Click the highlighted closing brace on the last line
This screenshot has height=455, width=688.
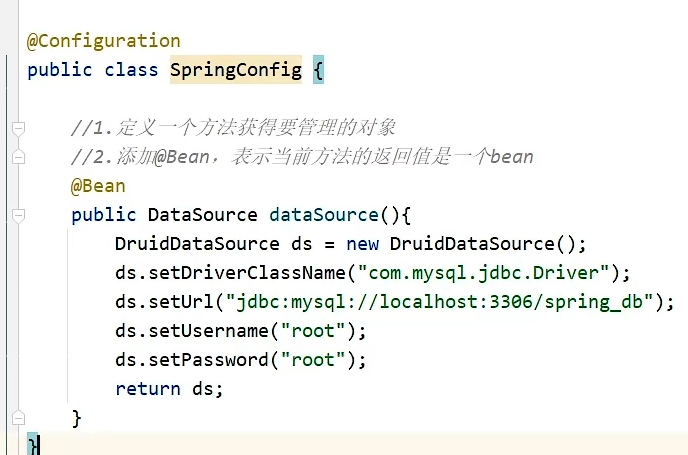(x=33, y=444)
